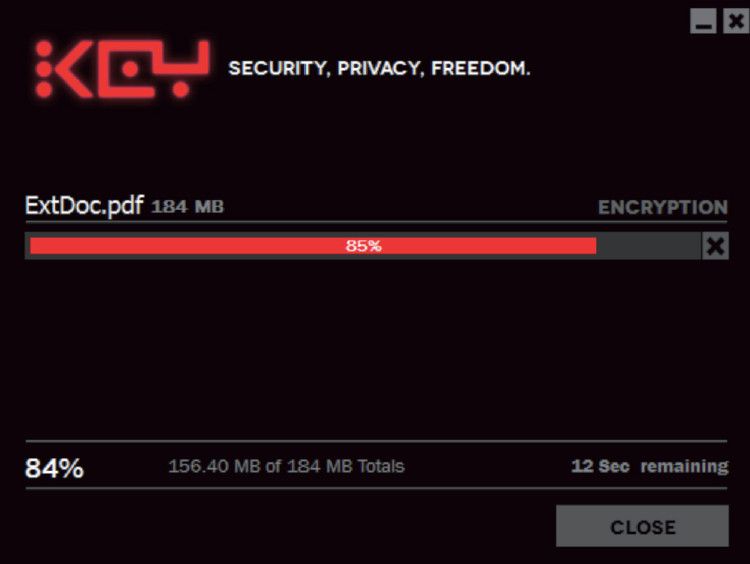Click the ENCRYPTION status label
Screen dimensions: 750x564
coord(662,208)
